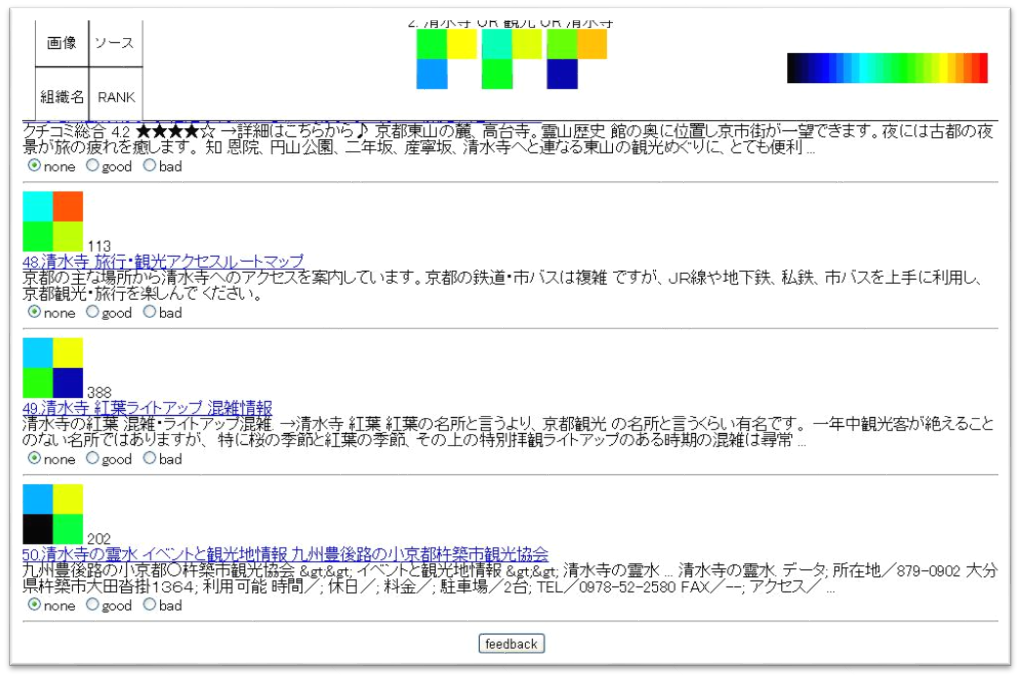Mark result 49 紅葉ライトアップ as 'bad'
Image resolution: width=1021 pixels, height=678 pixels.
(x=150, y=458)
